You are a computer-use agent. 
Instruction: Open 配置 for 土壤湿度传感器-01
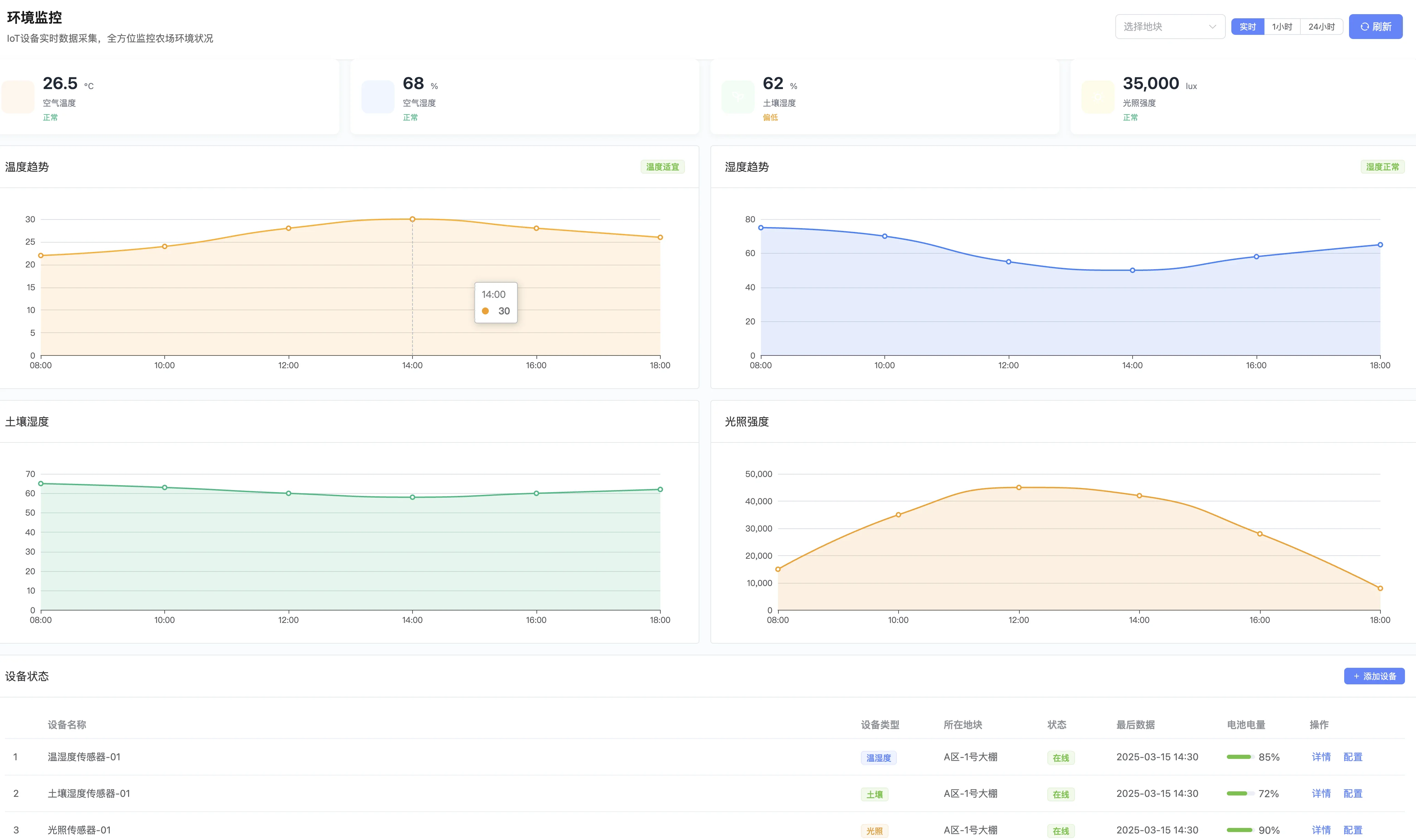(1352, 794)
